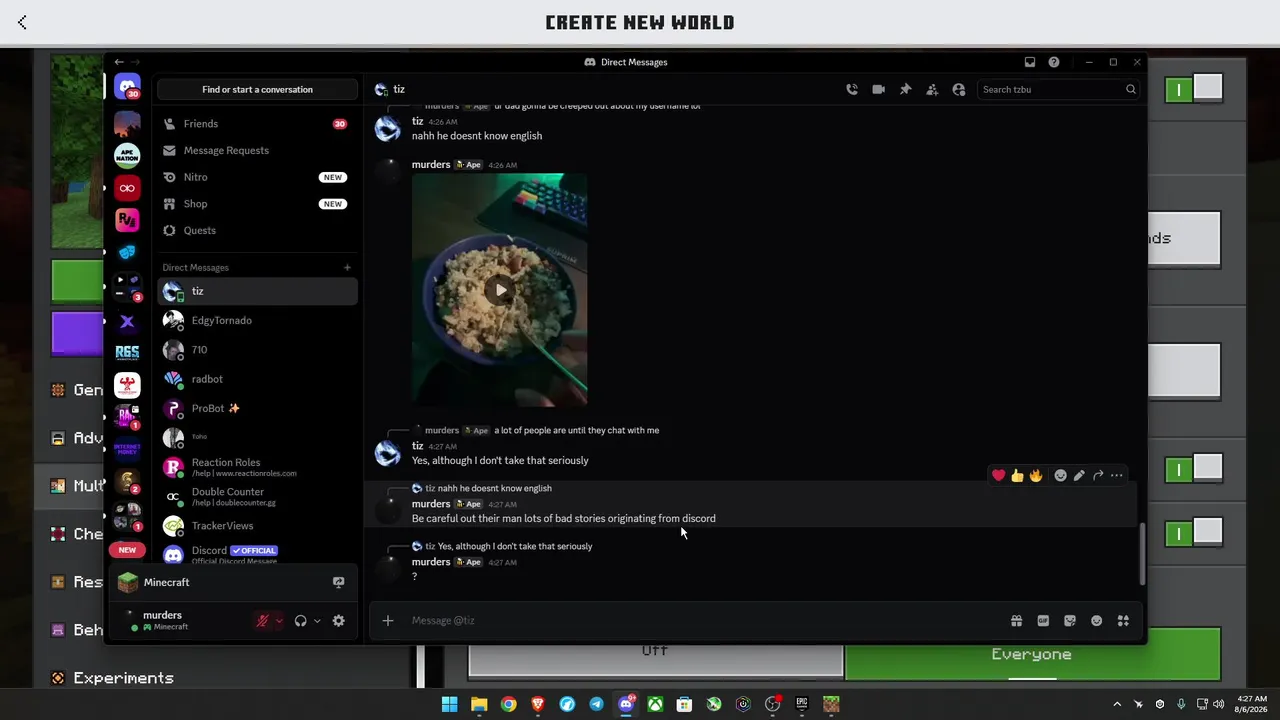
Task: Toggle the lowest Minecraft switch behind Discord
Action: pyautogui.click(x=1193, y=533)
